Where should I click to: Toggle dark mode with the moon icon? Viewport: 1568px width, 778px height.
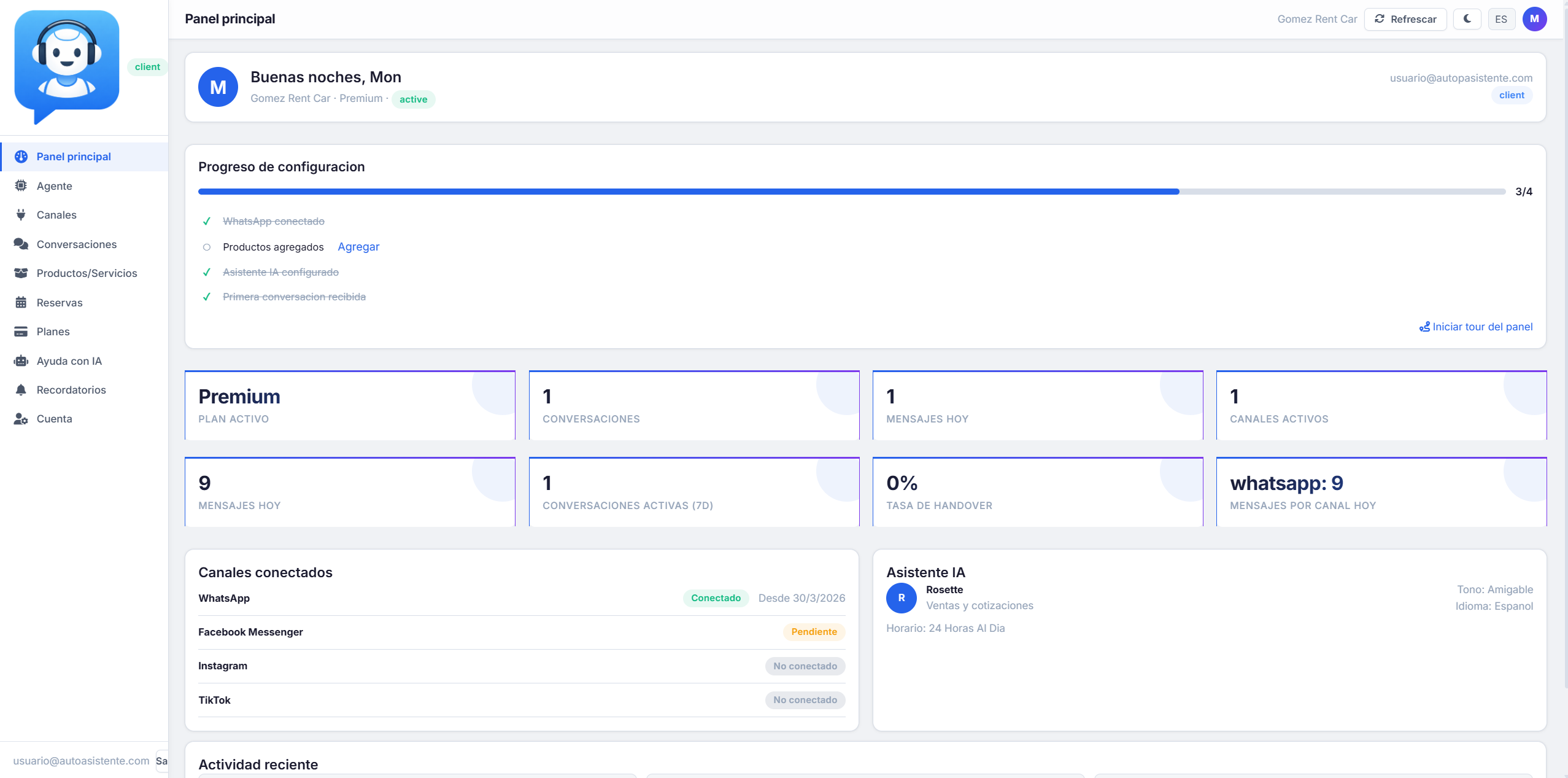coord(1466,19)
